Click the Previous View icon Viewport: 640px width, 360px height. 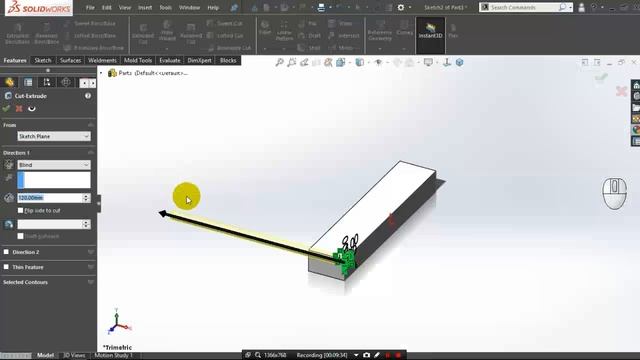click(304, 62)
